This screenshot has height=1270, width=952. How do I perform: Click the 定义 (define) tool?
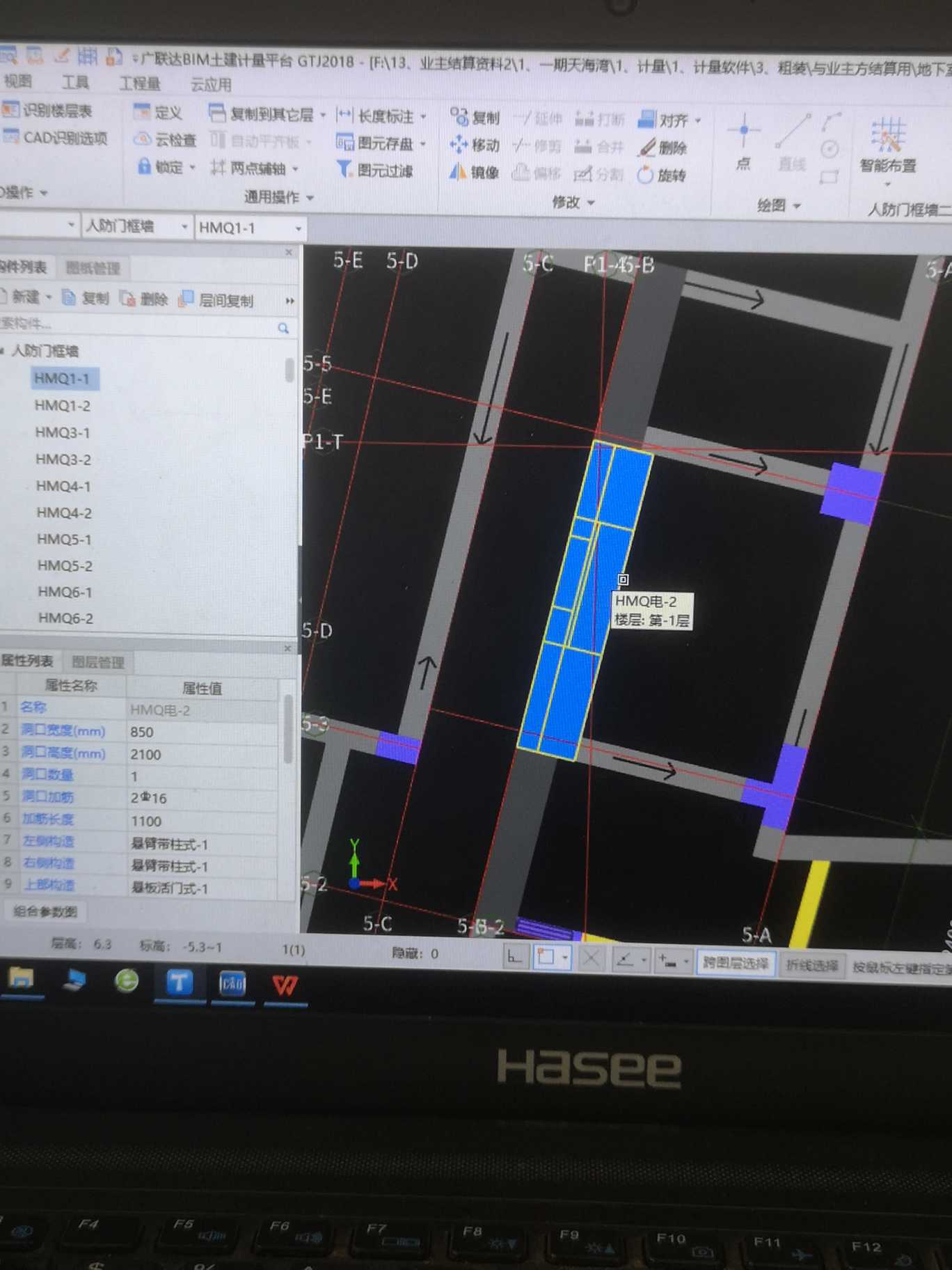click(x=158, y=113)
